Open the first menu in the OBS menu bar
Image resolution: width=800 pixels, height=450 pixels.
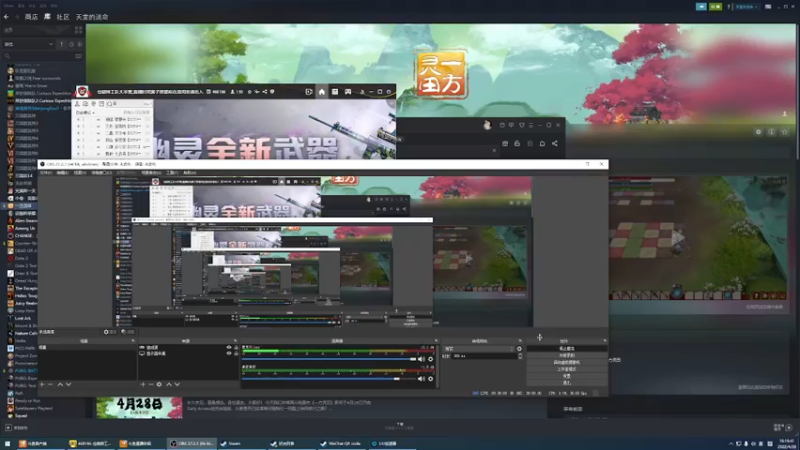click(x=45, y=173)
